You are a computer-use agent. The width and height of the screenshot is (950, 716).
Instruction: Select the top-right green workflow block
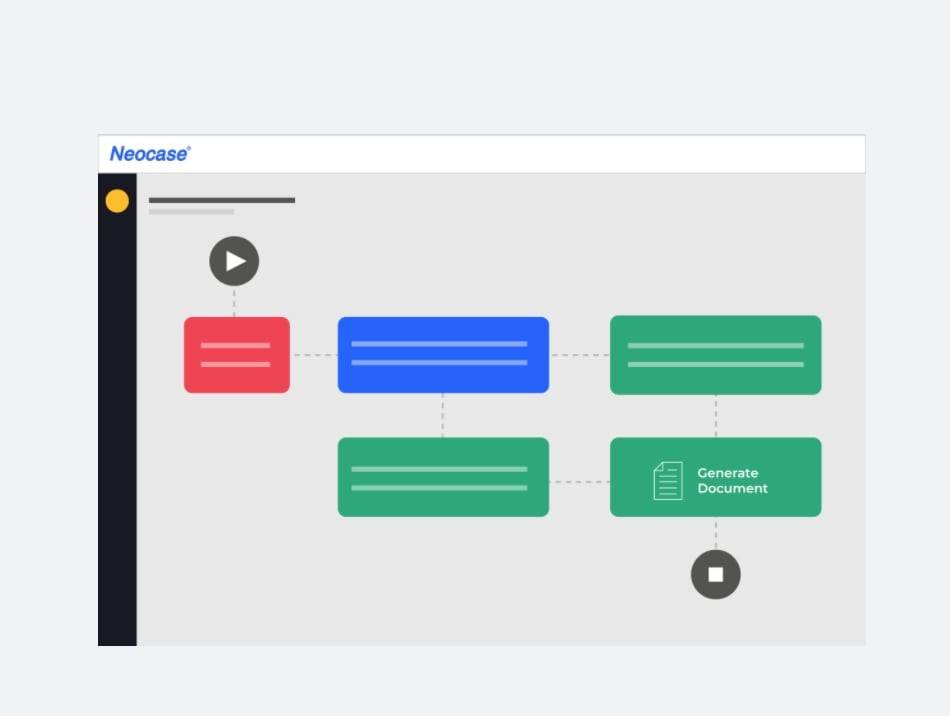[716, 355]
